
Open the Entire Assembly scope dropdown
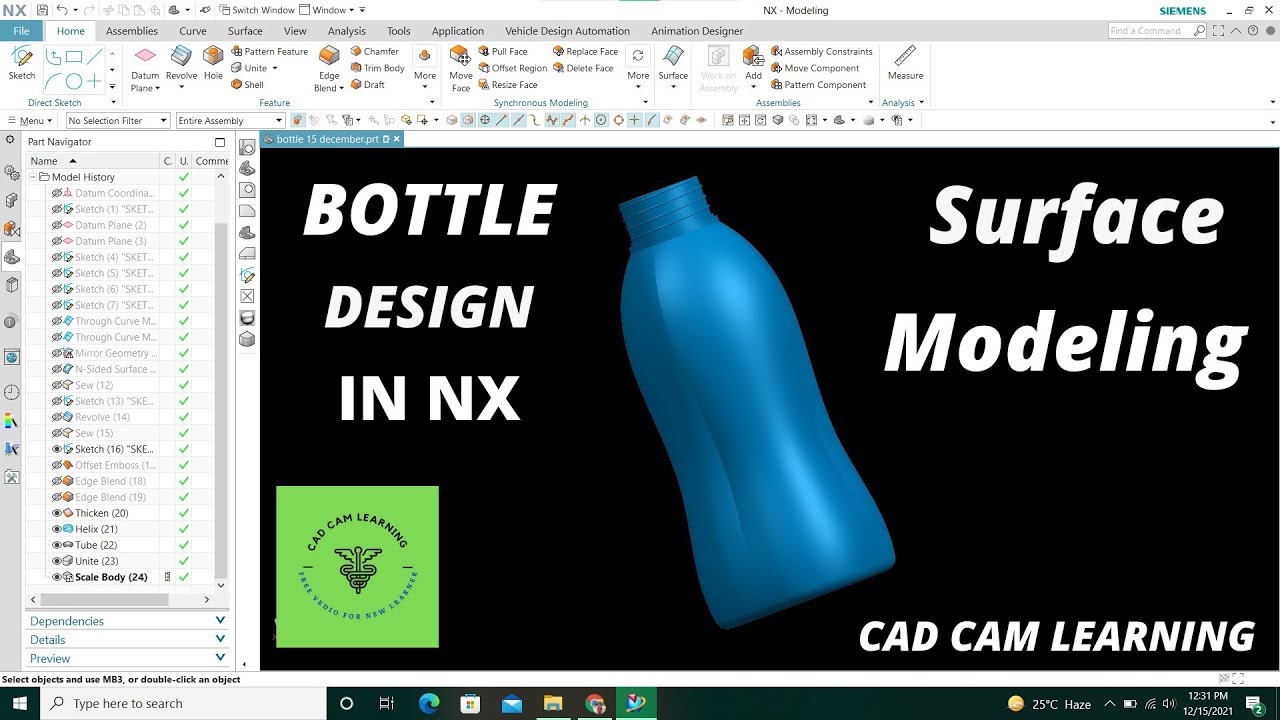[x=231, y=120]
